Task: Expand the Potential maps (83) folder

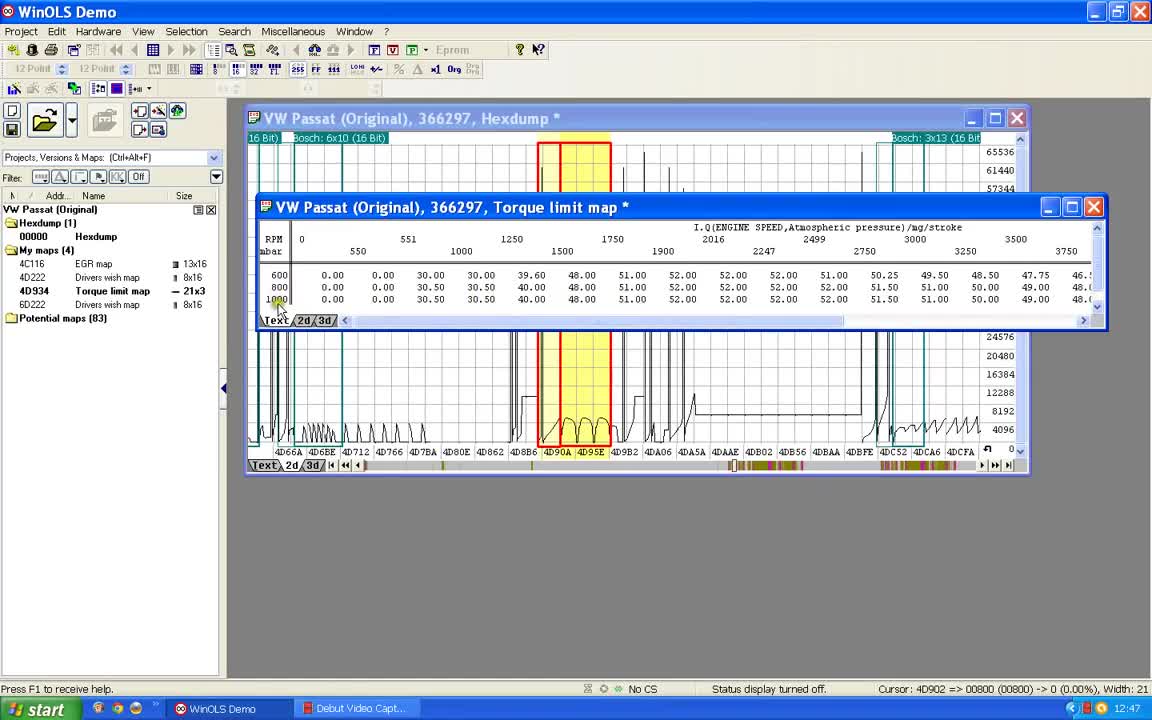Action: (12, 318)
